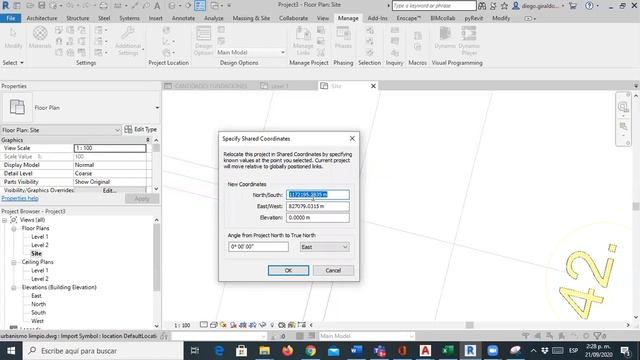This screenshot has width=640, height=360.
Task: Click the Modify arrow tool
Action: coord(13,33)
